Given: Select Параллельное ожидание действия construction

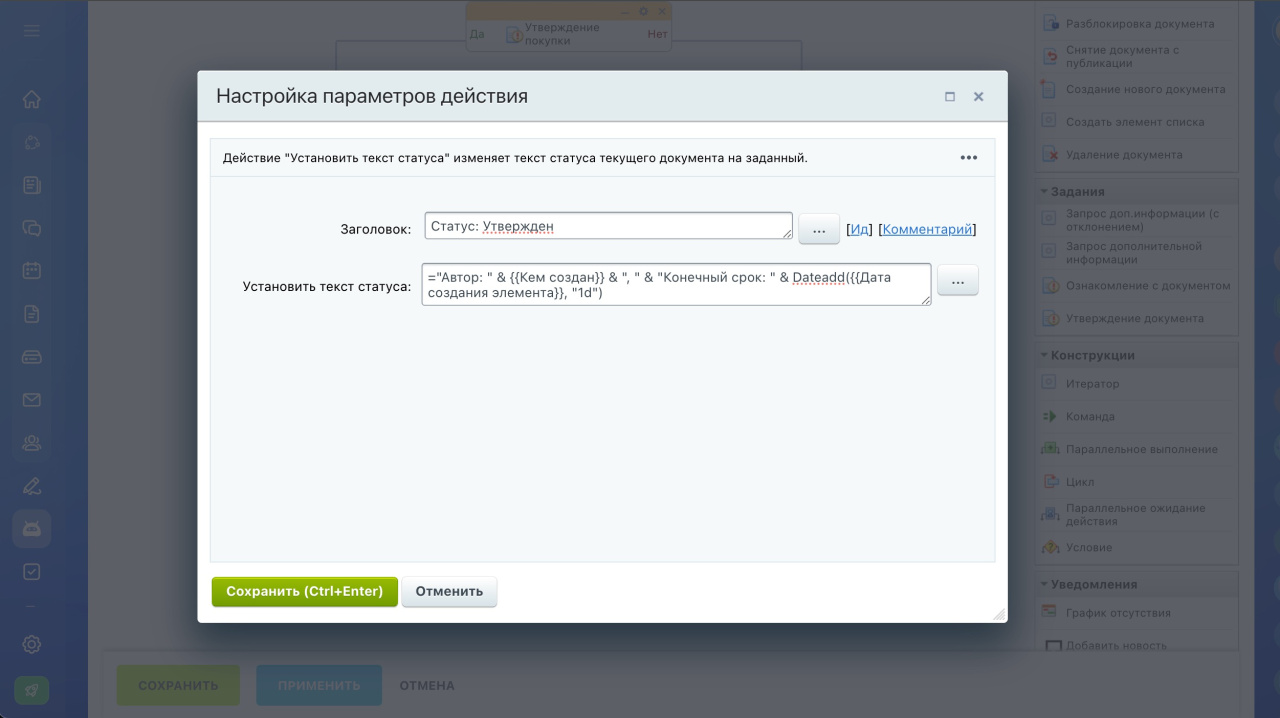Looking at the screenshot, I should tap(1138, 515).
